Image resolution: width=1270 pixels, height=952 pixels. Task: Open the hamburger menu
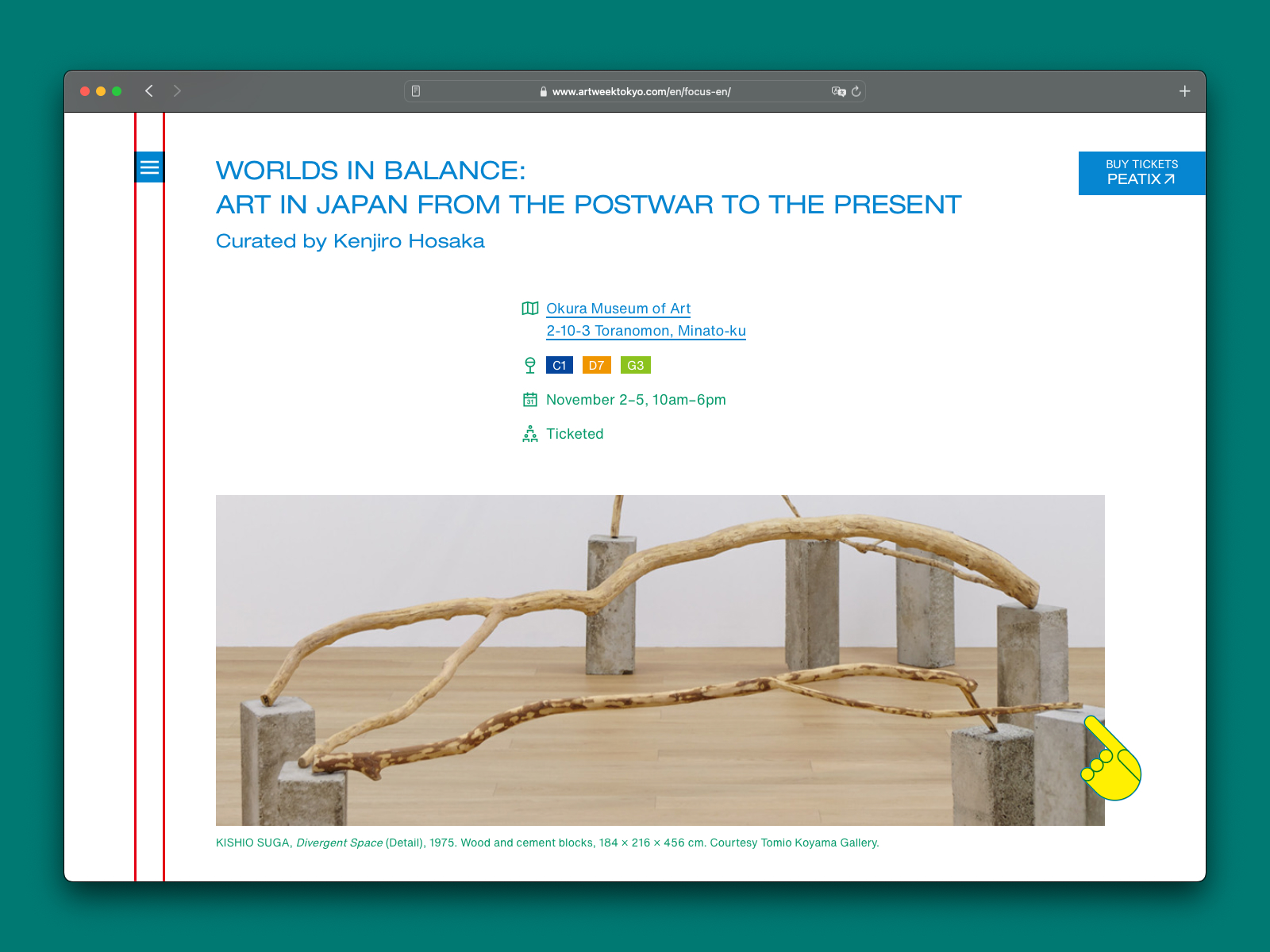(x=149, y=167)
